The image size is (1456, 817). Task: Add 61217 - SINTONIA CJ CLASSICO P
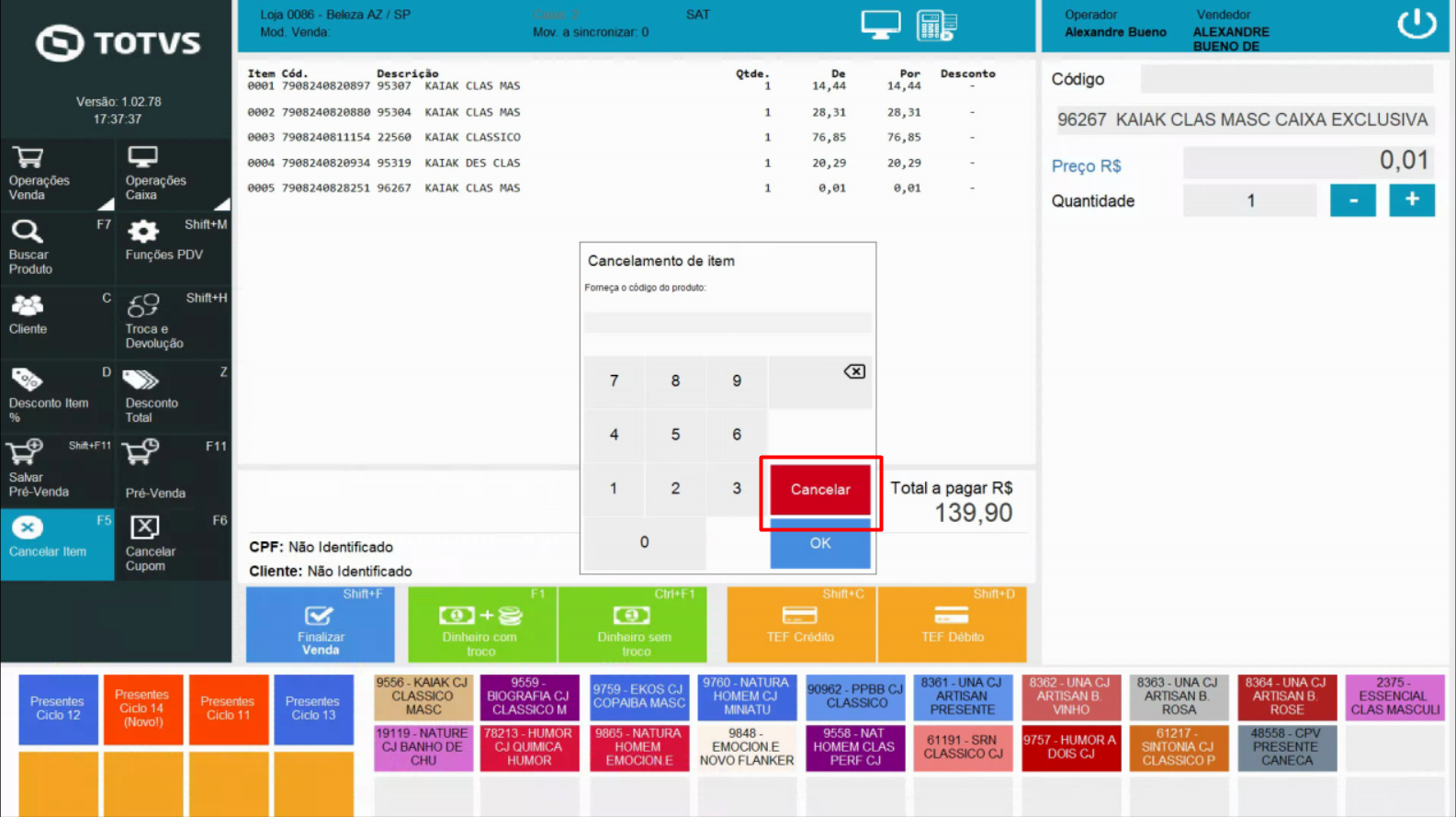(x=1179, y=748)
